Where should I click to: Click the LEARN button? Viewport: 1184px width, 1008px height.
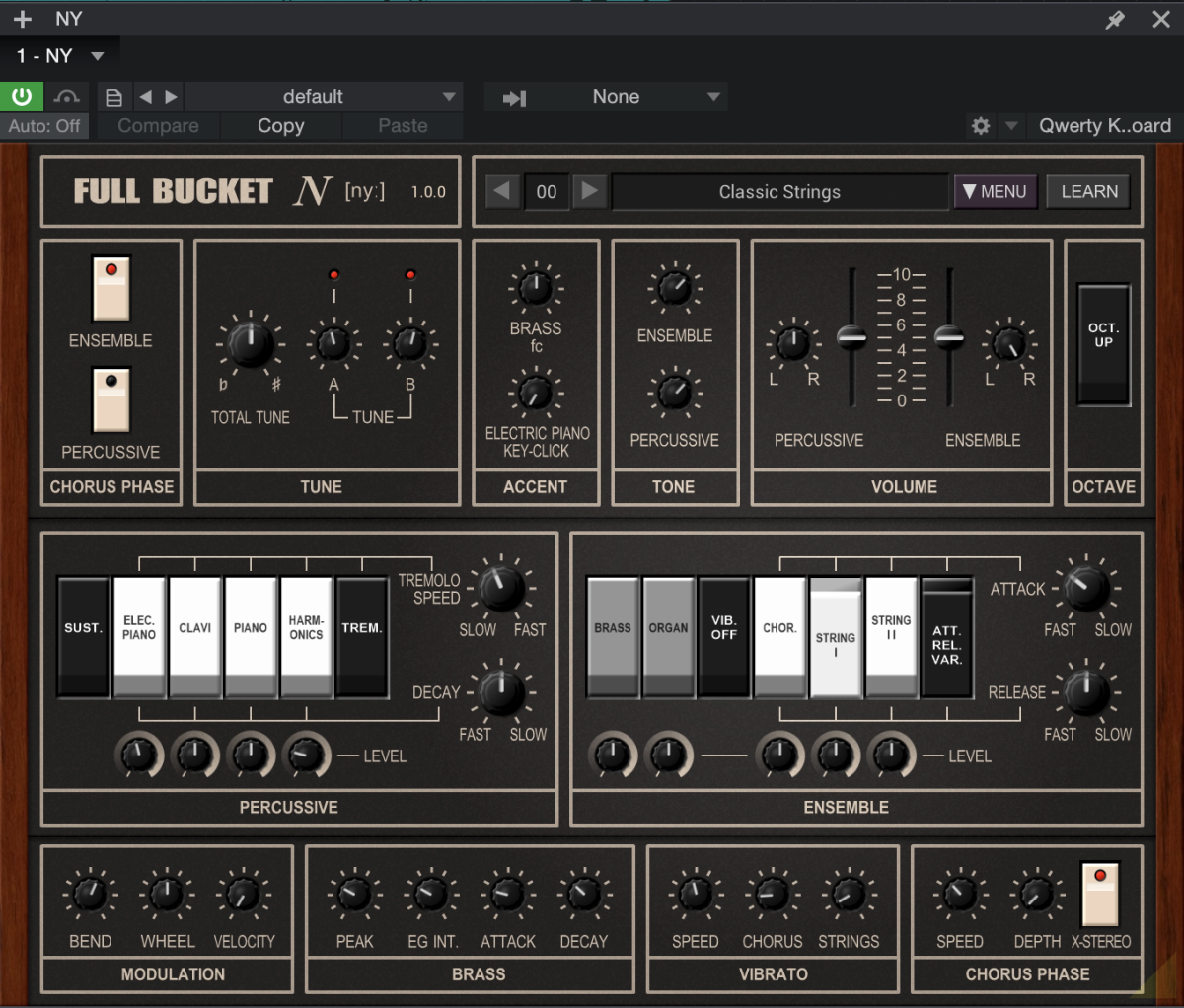click(1089, 191)
